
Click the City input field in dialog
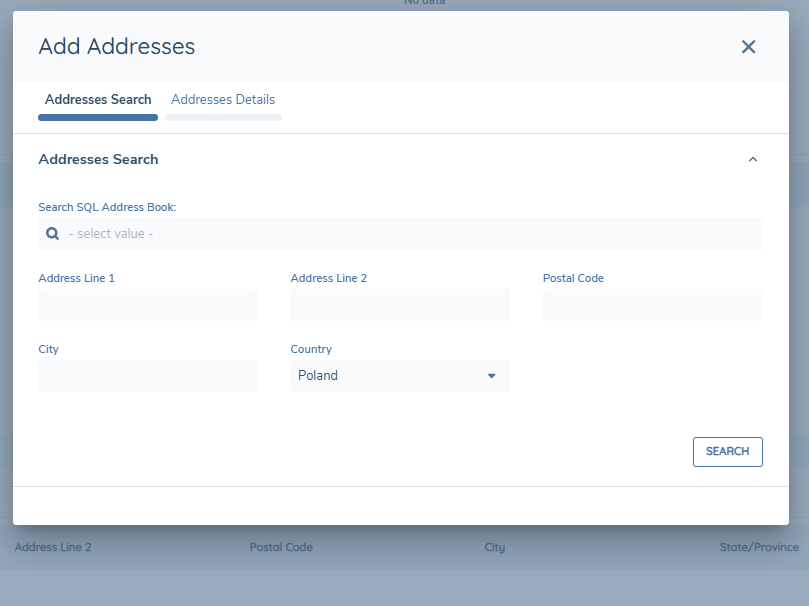click(148, 376)
